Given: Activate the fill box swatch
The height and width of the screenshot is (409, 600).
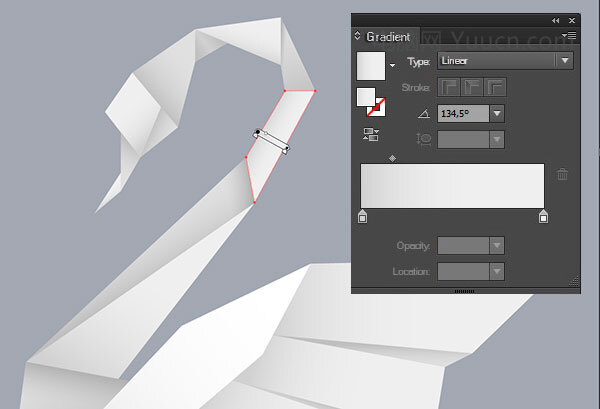Looking at the screenshot, I should coord(366,97).
